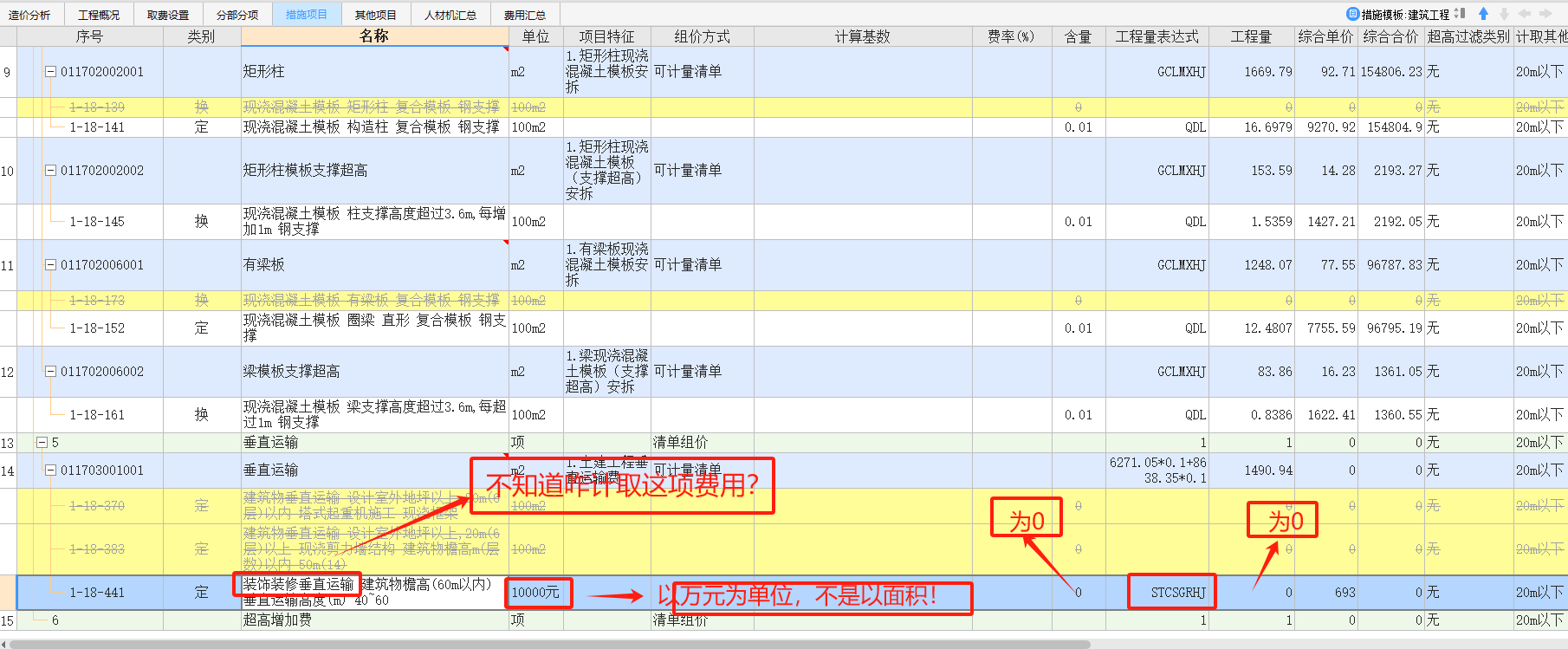
Task: Click quantity value 1490.94
Action: tap(1268, 471)
